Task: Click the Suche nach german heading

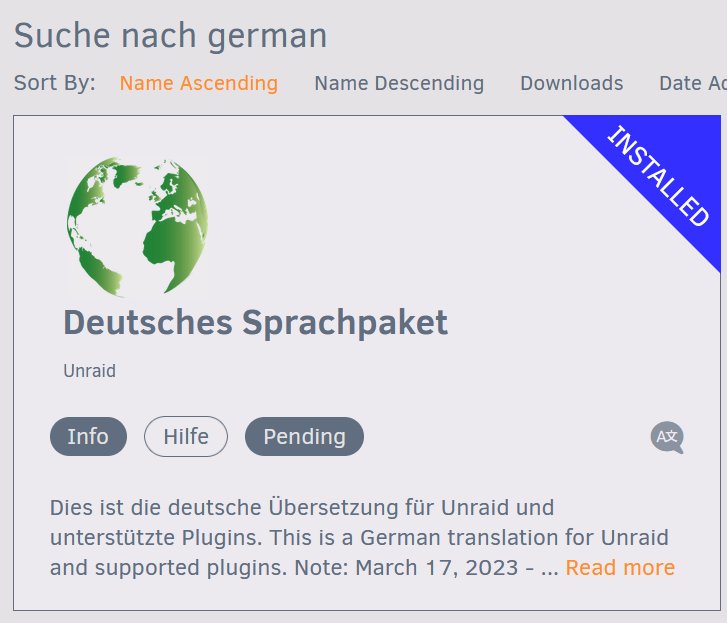Action: coord(171,36)
